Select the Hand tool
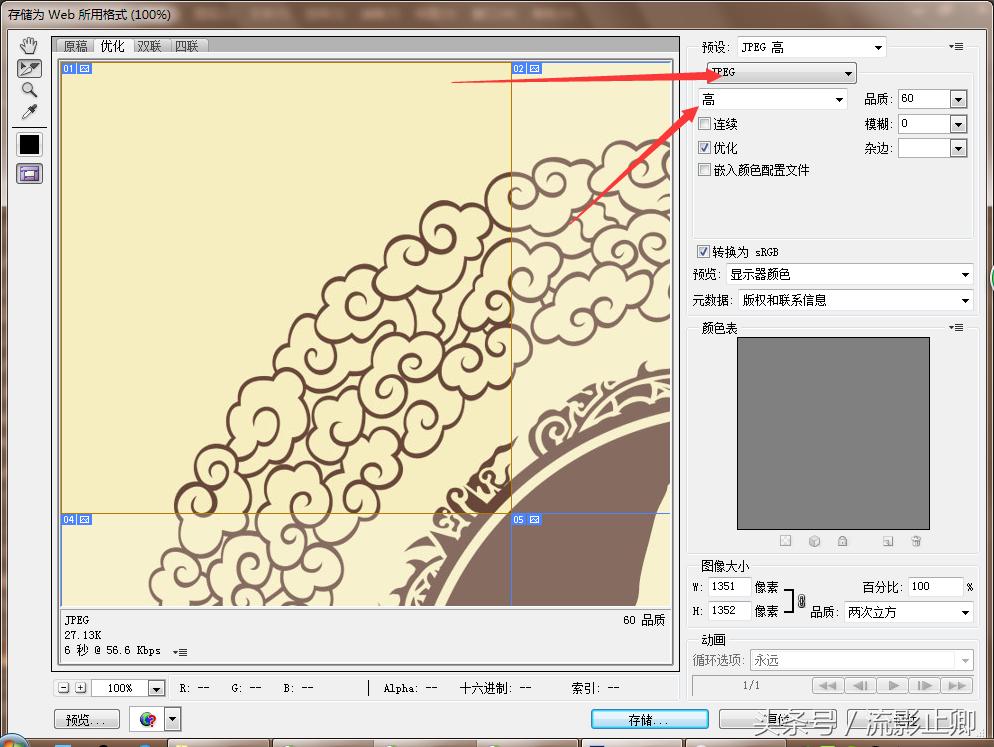The width and height of the screenshot is (994, 747). 29,46
